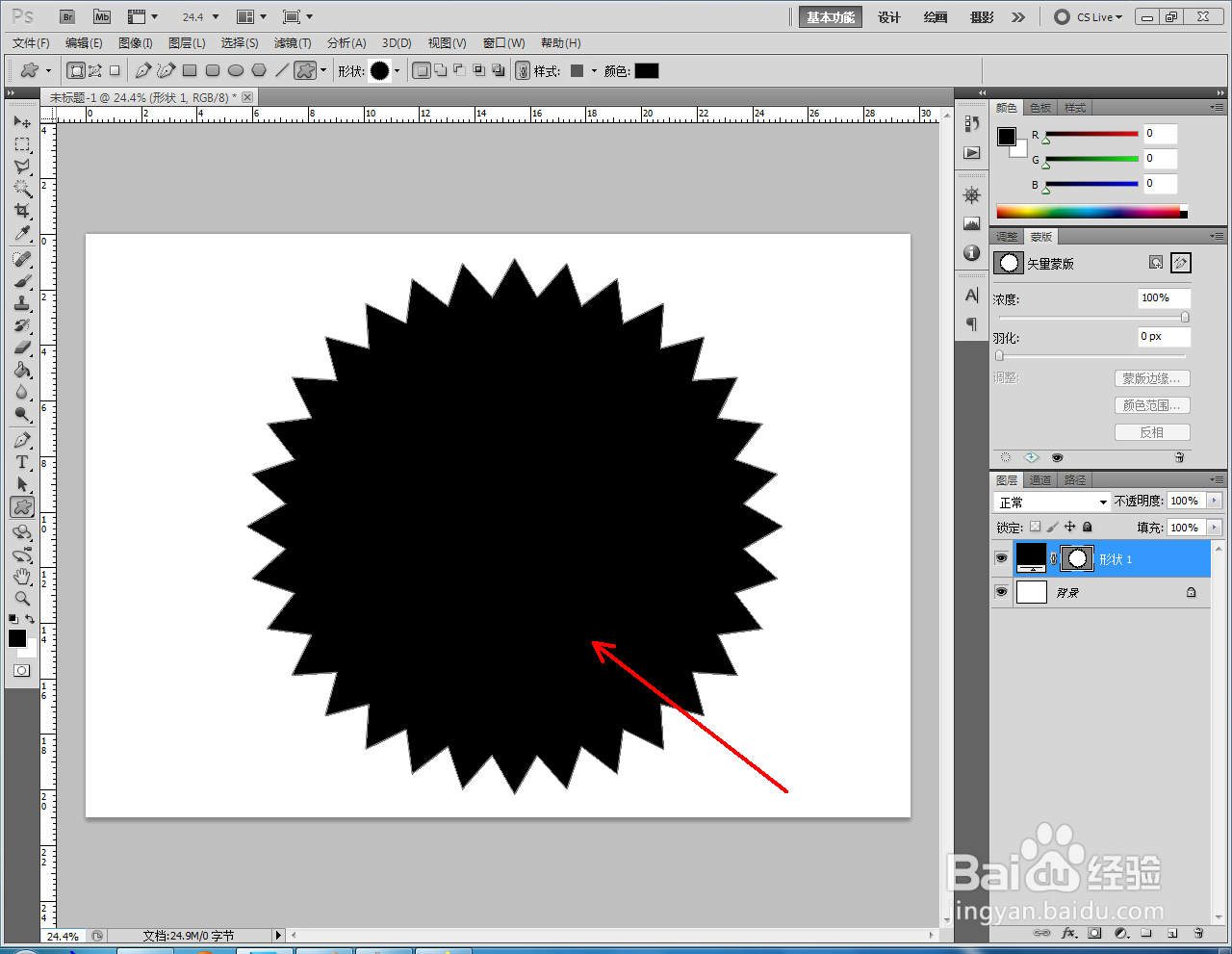Select the Pen tool in toolbox
Viewport: 1232px width, 954px height.
pos(22,440)
